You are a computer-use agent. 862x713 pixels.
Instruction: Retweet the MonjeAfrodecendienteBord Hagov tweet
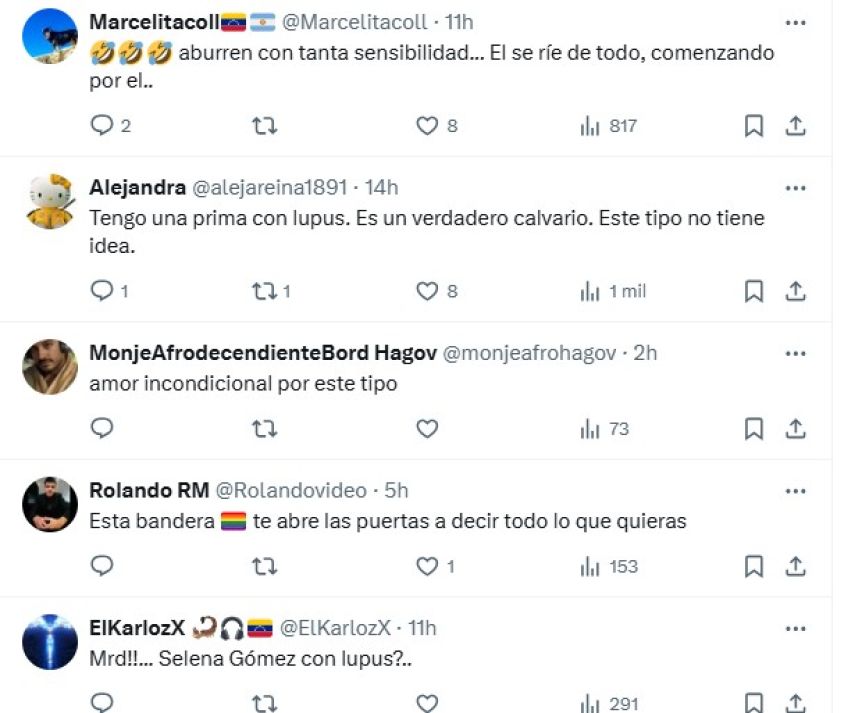coord(264,429)
